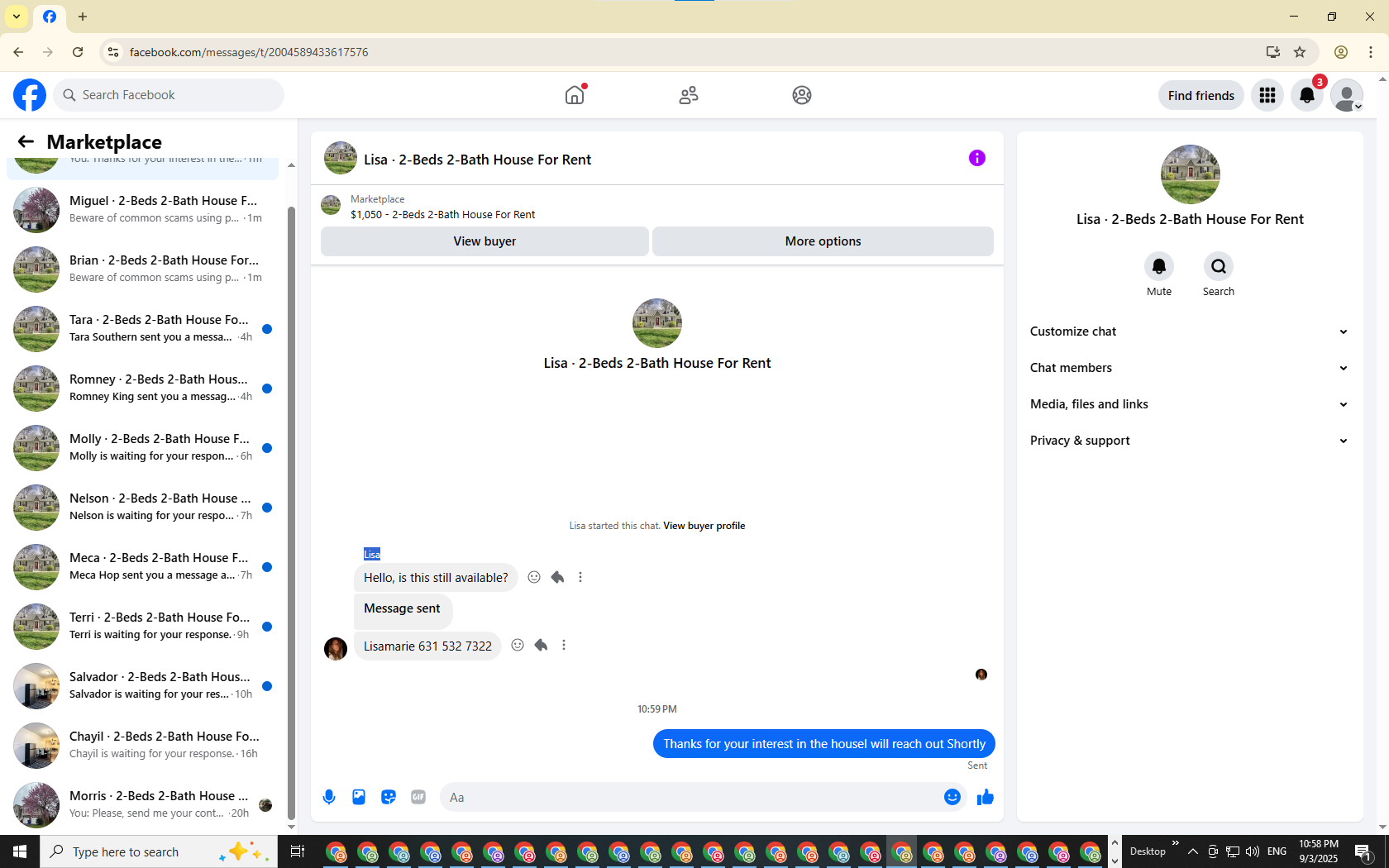Click the Find friends button
The image size is (1389, 868).
[x=1200, y=95]
